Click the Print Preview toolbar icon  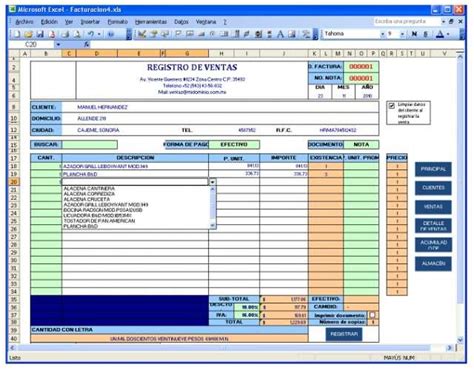(77, 34)
